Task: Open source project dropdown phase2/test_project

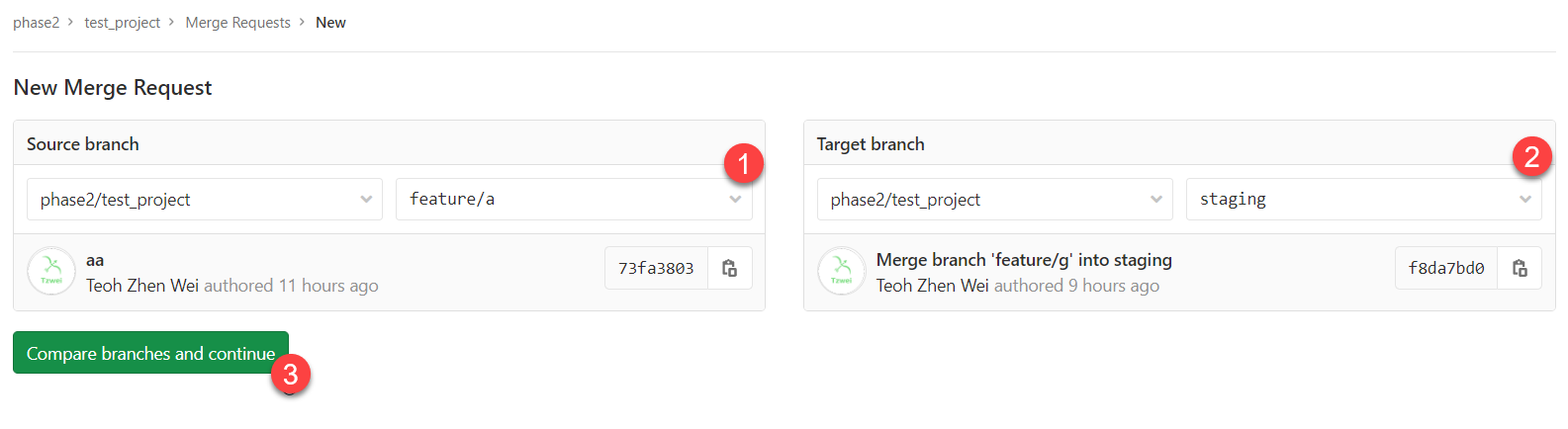Action: click(205, 200)
